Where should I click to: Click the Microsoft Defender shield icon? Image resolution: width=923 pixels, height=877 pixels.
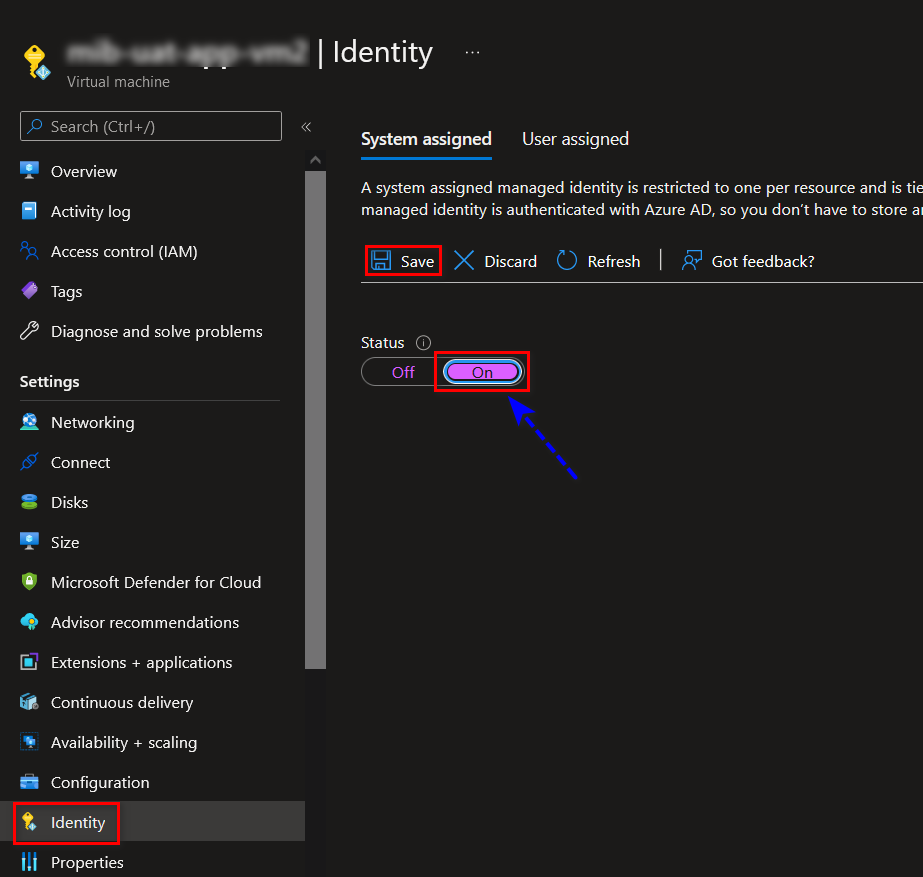(x=30, y=582)
